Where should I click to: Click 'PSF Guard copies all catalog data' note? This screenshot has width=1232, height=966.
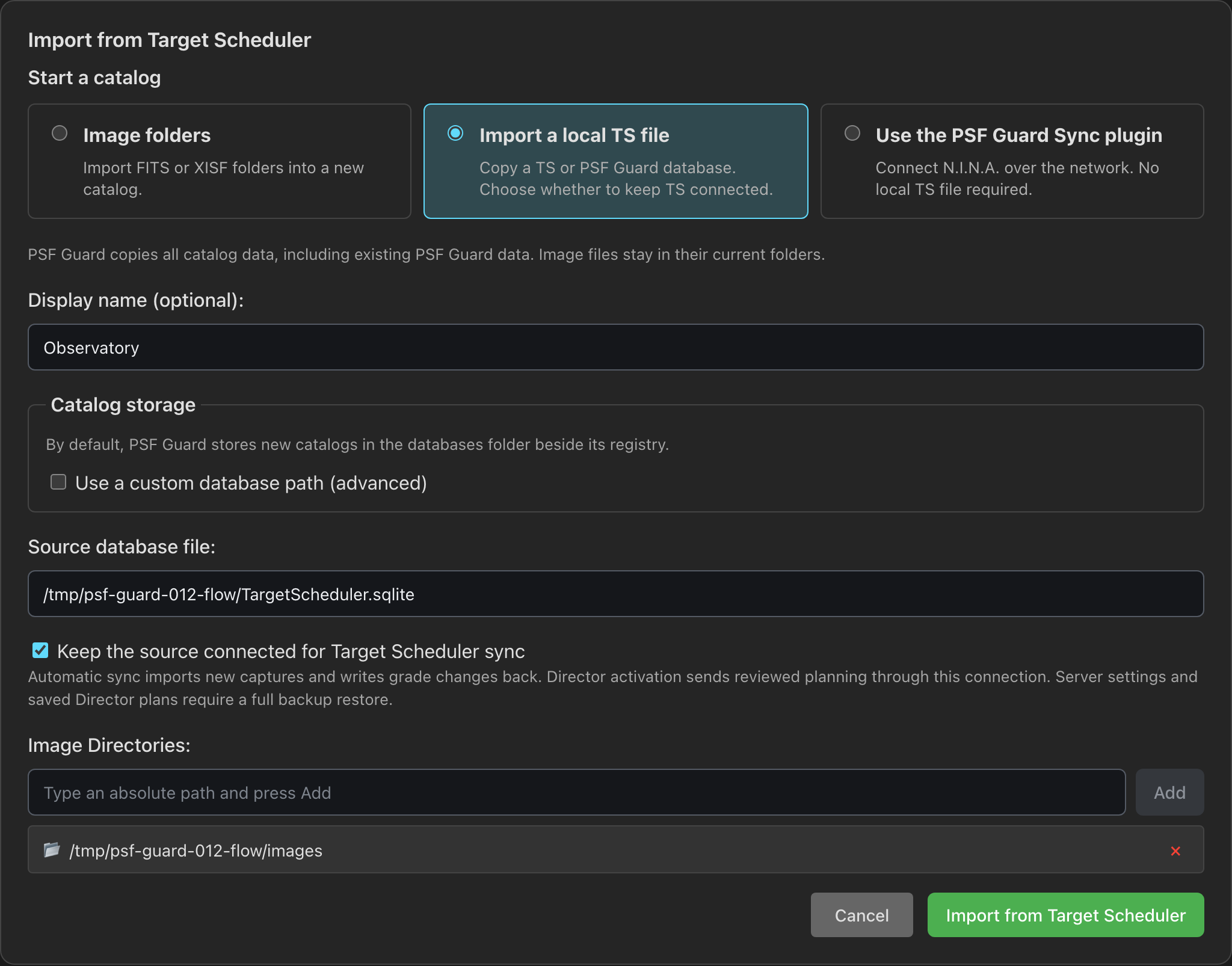coord(427,254)
